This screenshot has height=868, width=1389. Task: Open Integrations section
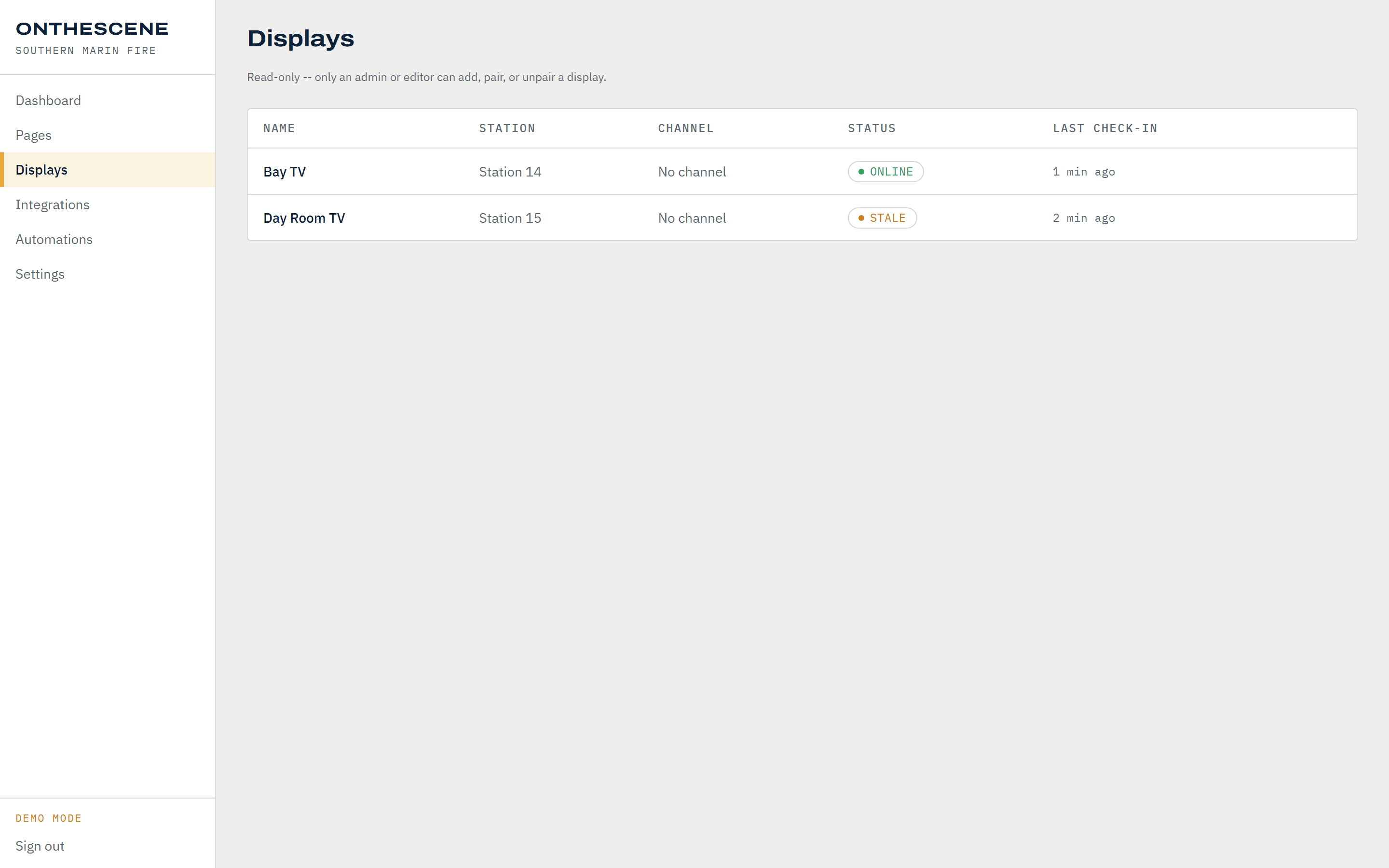point(52,205)
